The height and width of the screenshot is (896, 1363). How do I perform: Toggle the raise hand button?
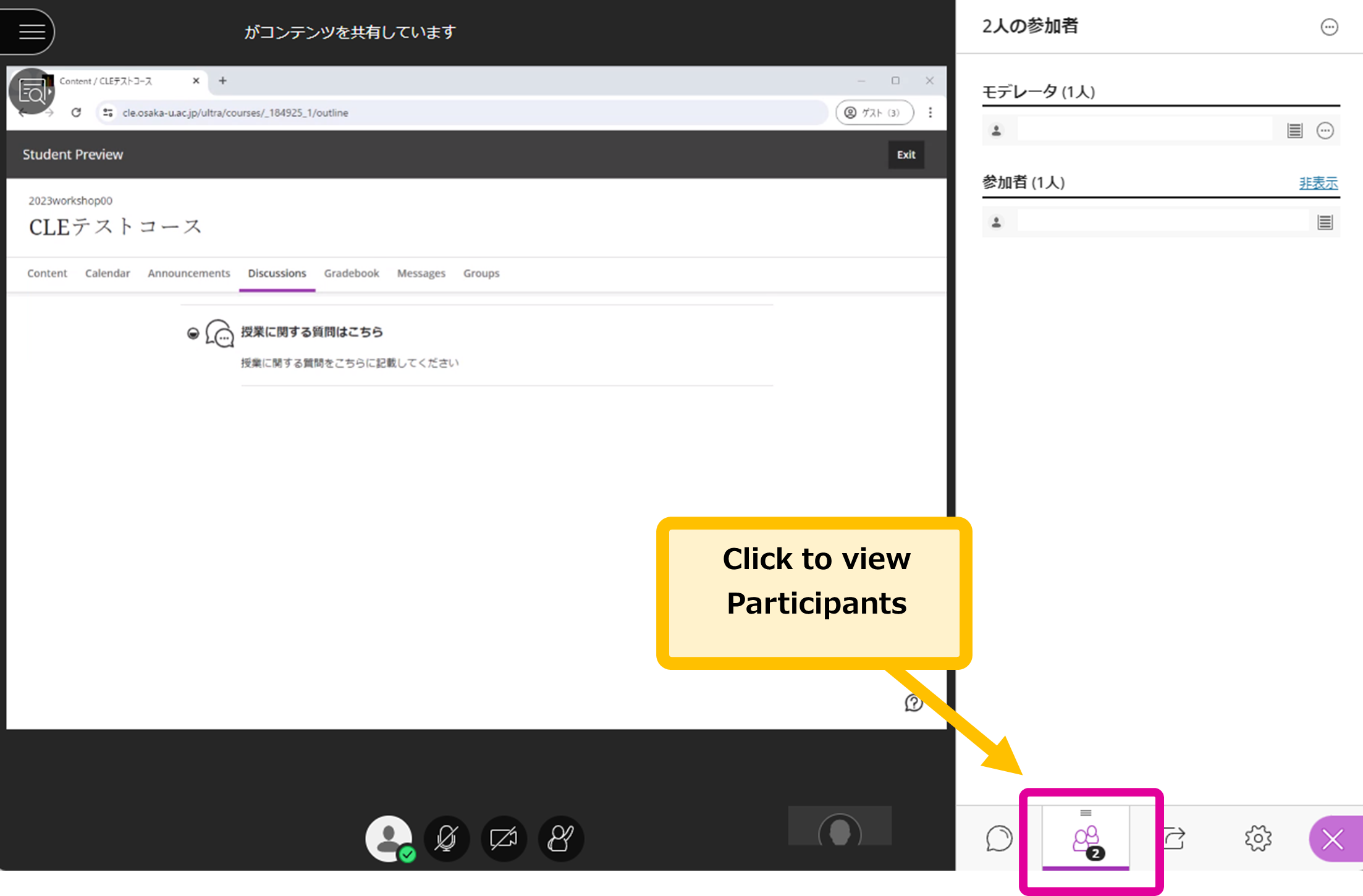[x=560, y=839]
